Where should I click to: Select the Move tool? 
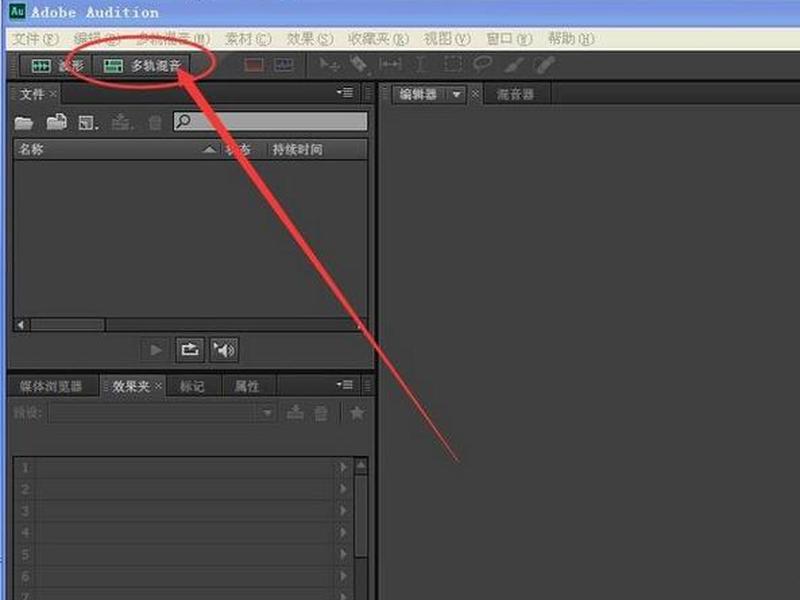pos(329,65)
